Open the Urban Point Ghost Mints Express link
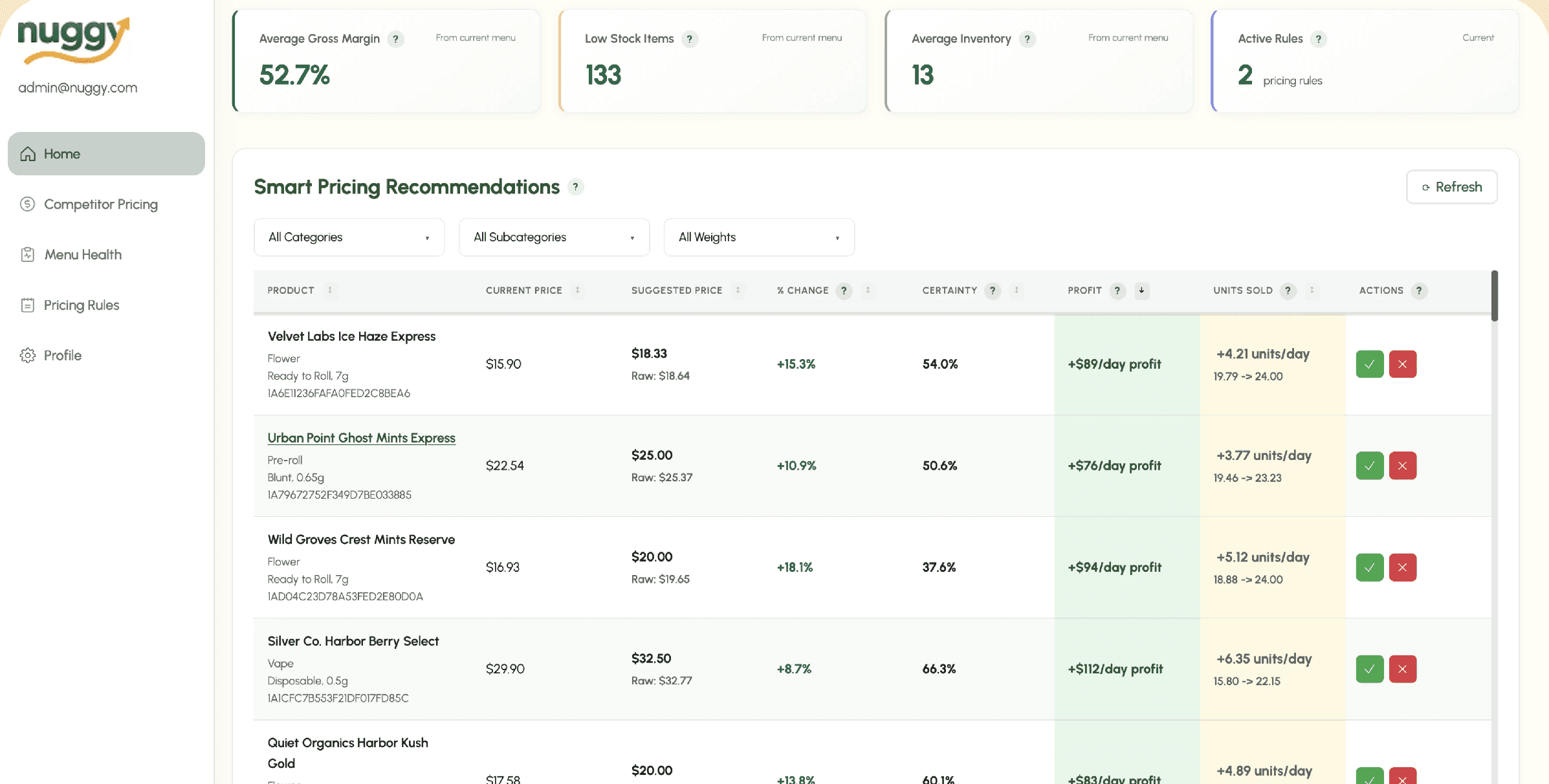Image resolution: width=1549 pixels, height=784 pixels. pos(361,438)
